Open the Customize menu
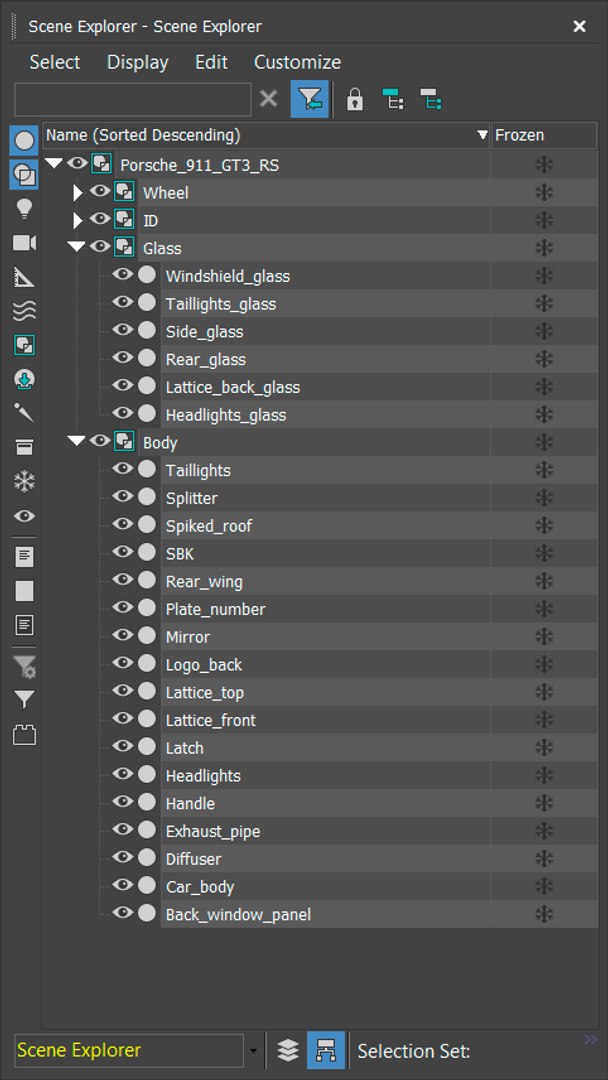608x1080 pixels. tap(297, 62)
